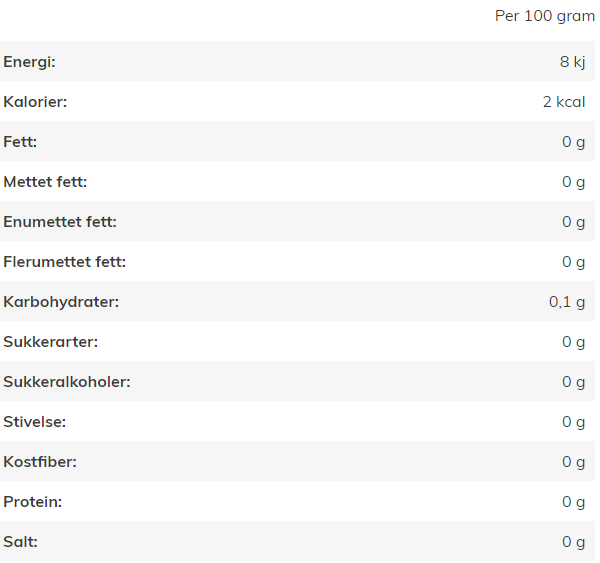Image resolution: width=600 pixels, height=563 pixels.
Task: Select the Energi label
Action: (29, 62)
